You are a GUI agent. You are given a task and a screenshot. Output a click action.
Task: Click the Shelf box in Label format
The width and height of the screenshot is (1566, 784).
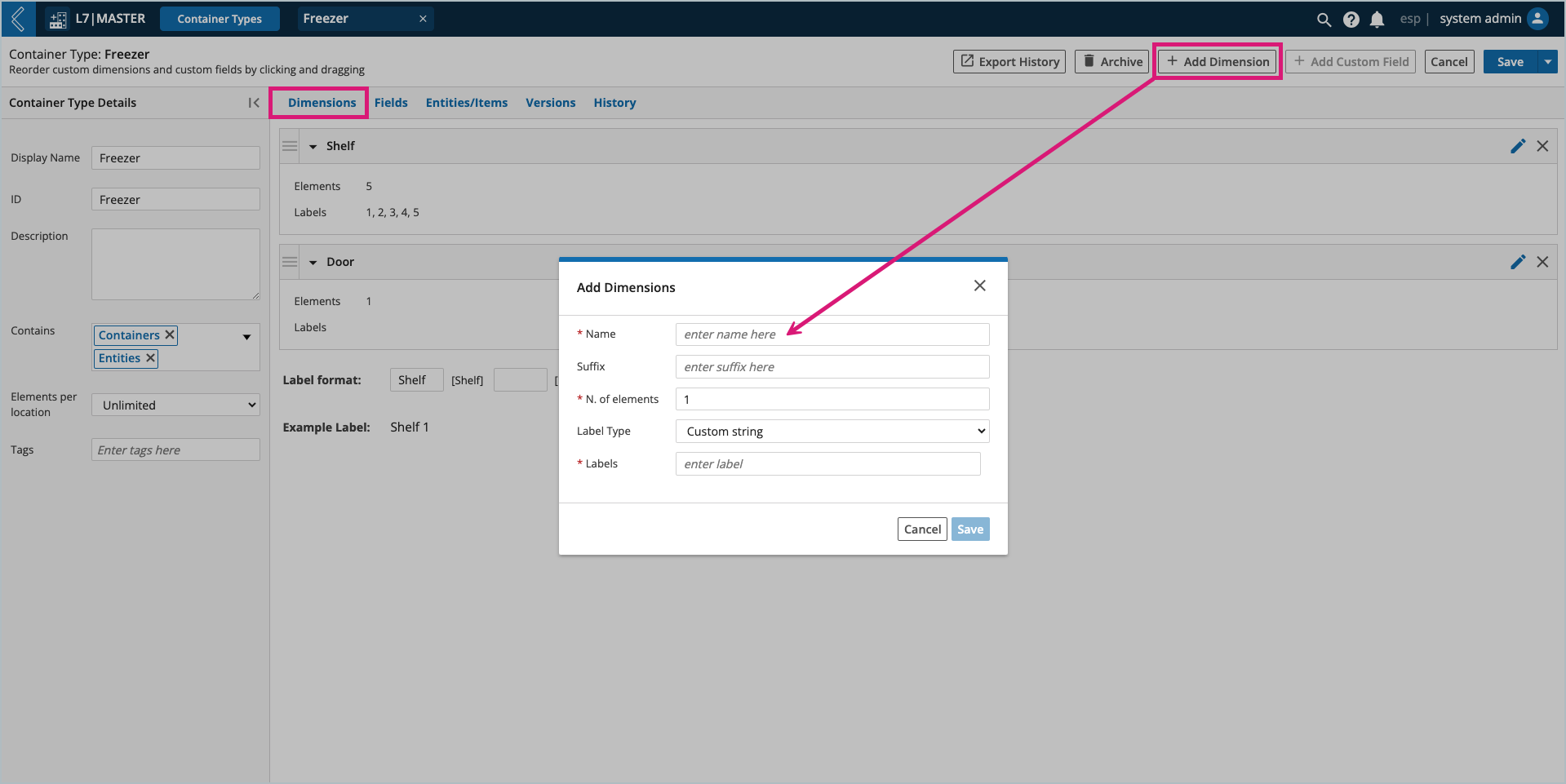pyautogui.click(x=416, y=380)
